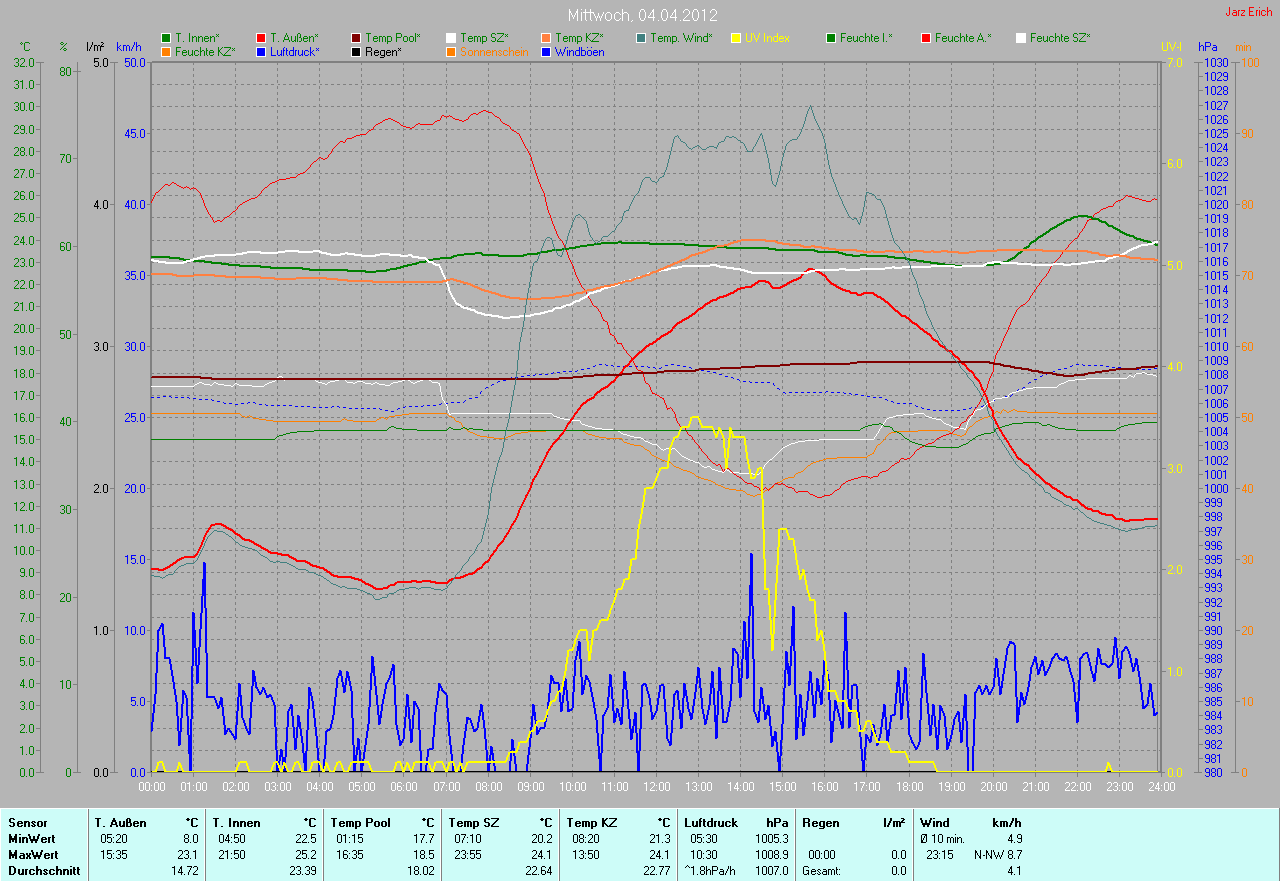
Task: Select the Temp KZ minimum value 21.3
Action: click(x=661, y=839)
